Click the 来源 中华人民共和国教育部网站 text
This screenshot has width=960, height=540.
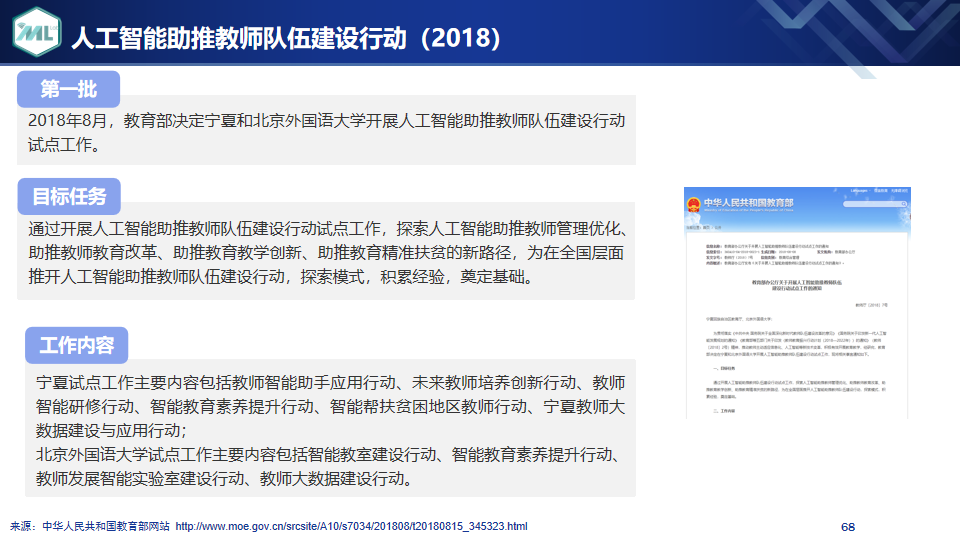coord(90,526)
